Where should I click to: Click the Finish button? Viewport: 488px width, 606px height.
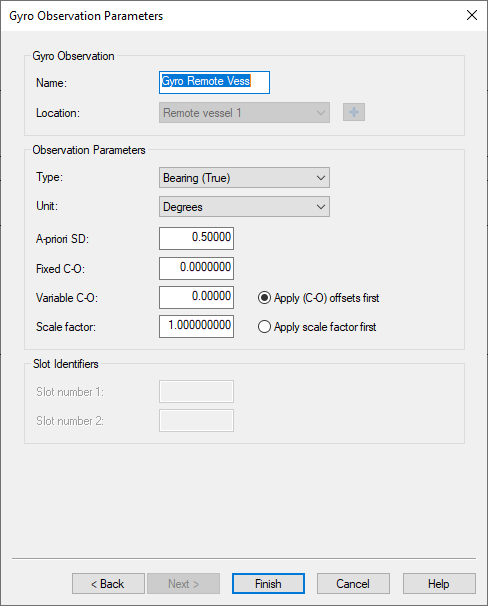pyautogui.click(x=268, y=584)
